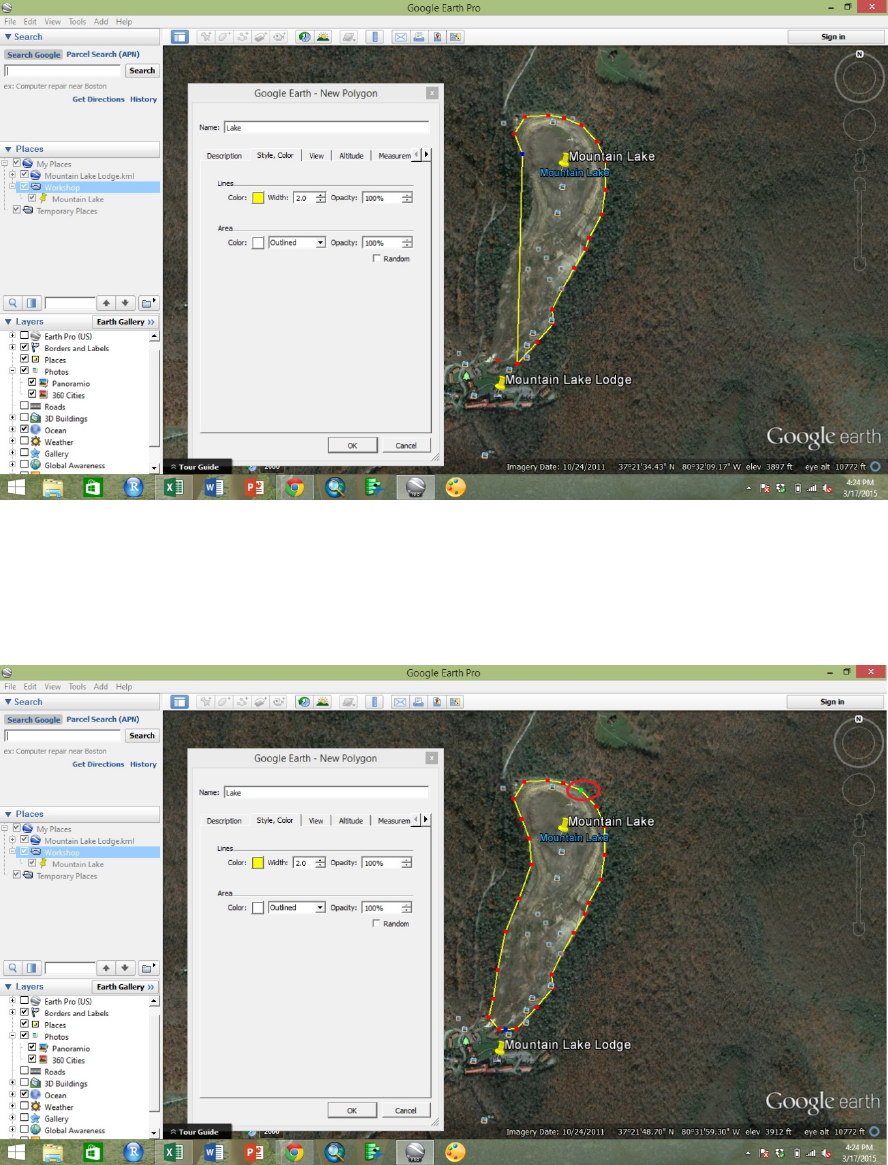
Task: Click yellow Lines color swatch in top screenshot
Action: click(258, 198)
